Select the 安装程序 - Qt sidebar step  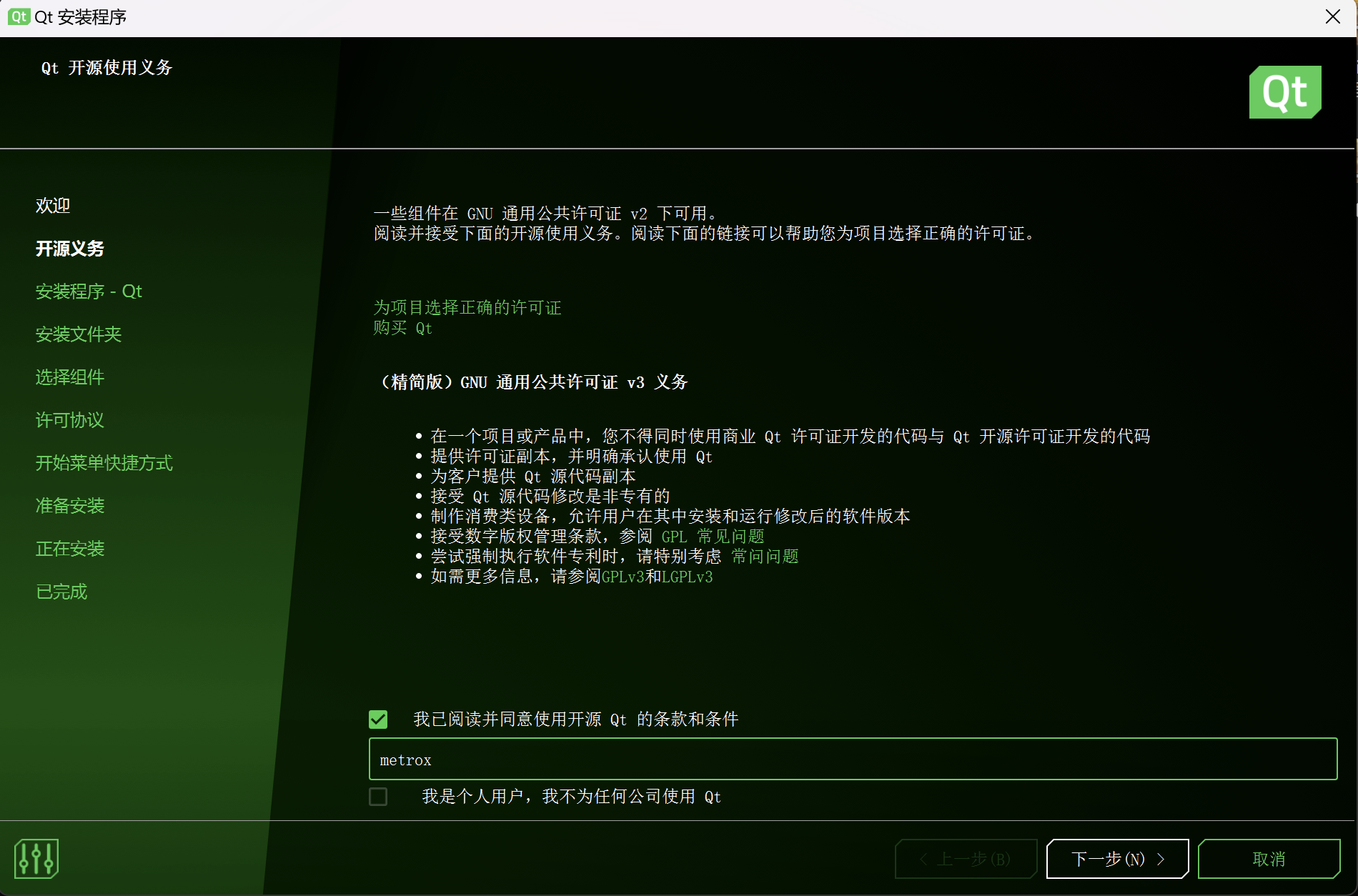(x=89, y=292)
